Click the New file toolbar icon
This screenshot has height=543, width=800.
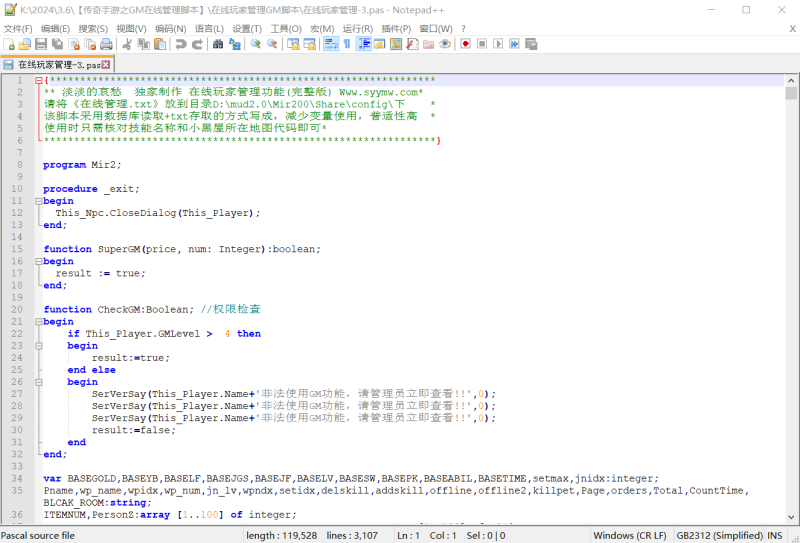(9, 44)
